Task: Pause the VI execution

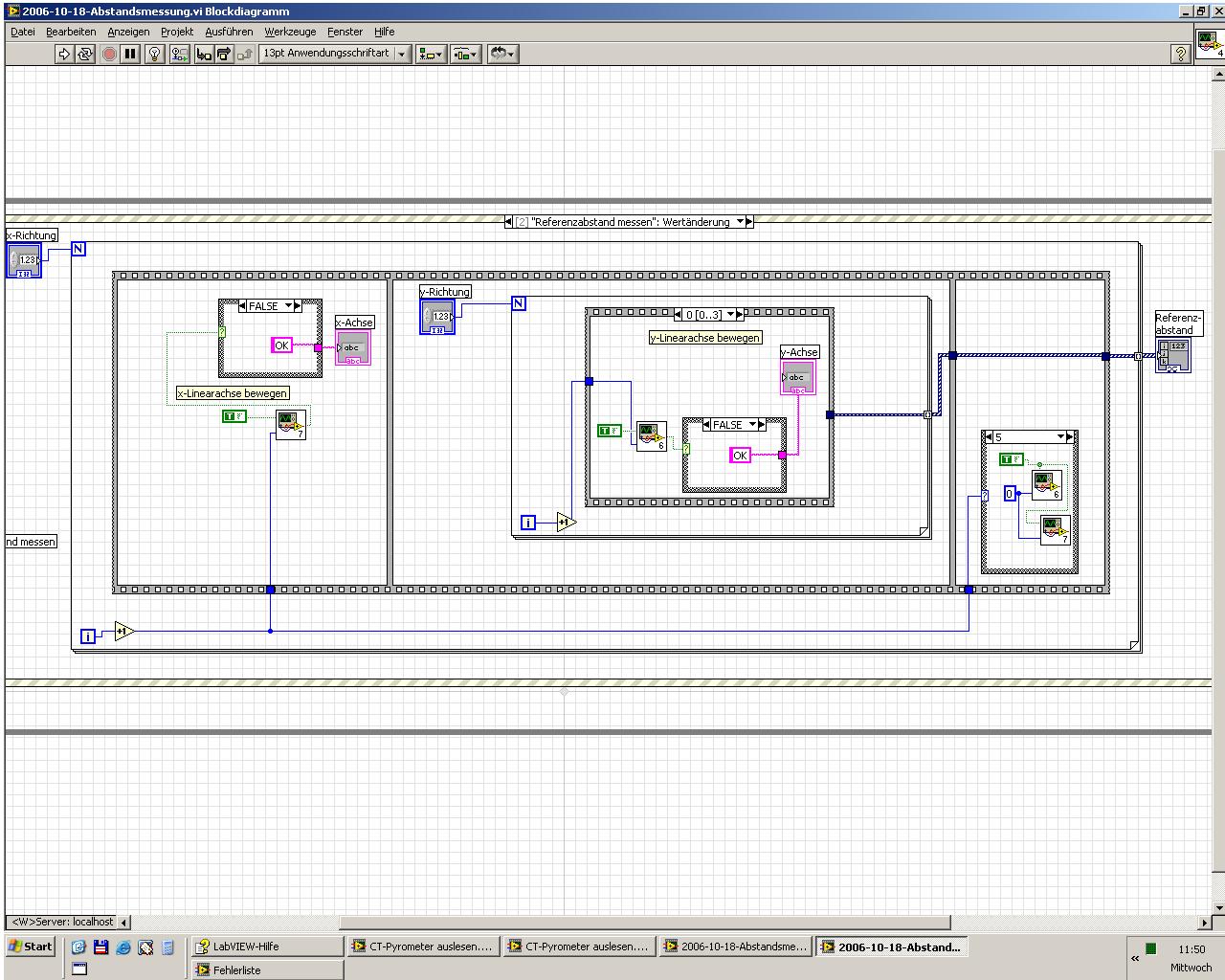Action: [131, 54]
